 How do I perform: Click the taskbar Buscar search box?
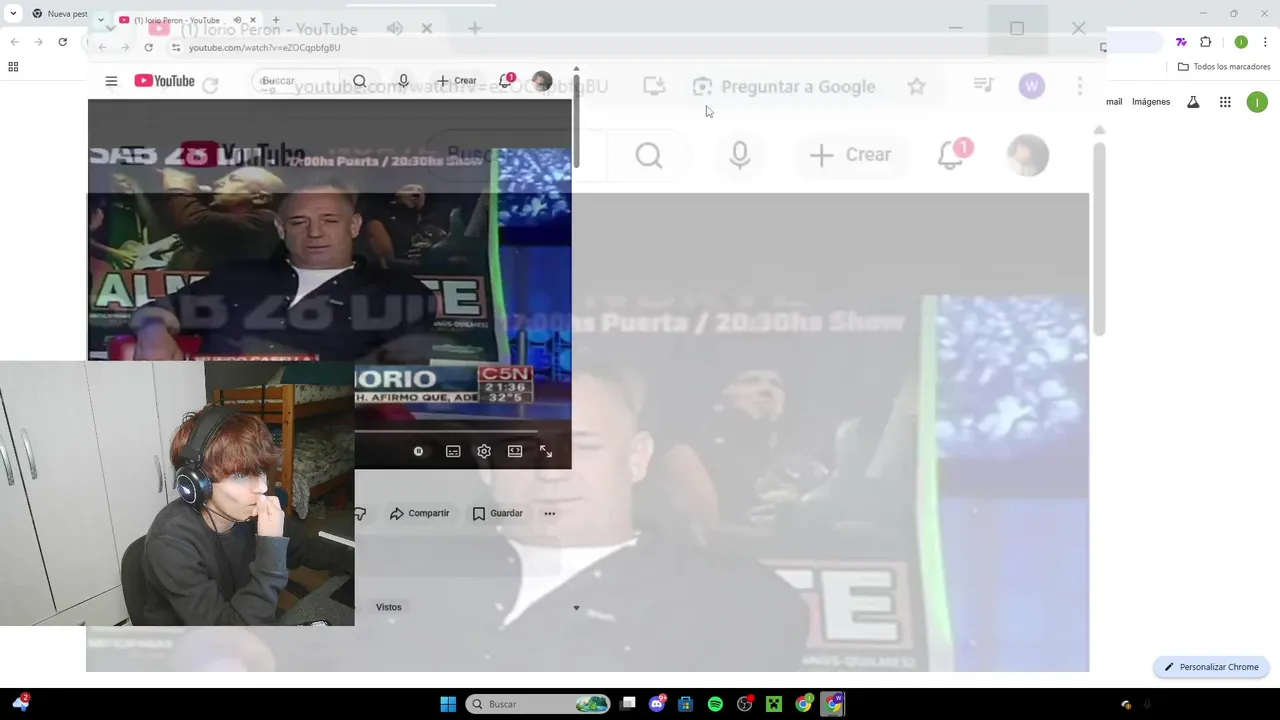539,704
